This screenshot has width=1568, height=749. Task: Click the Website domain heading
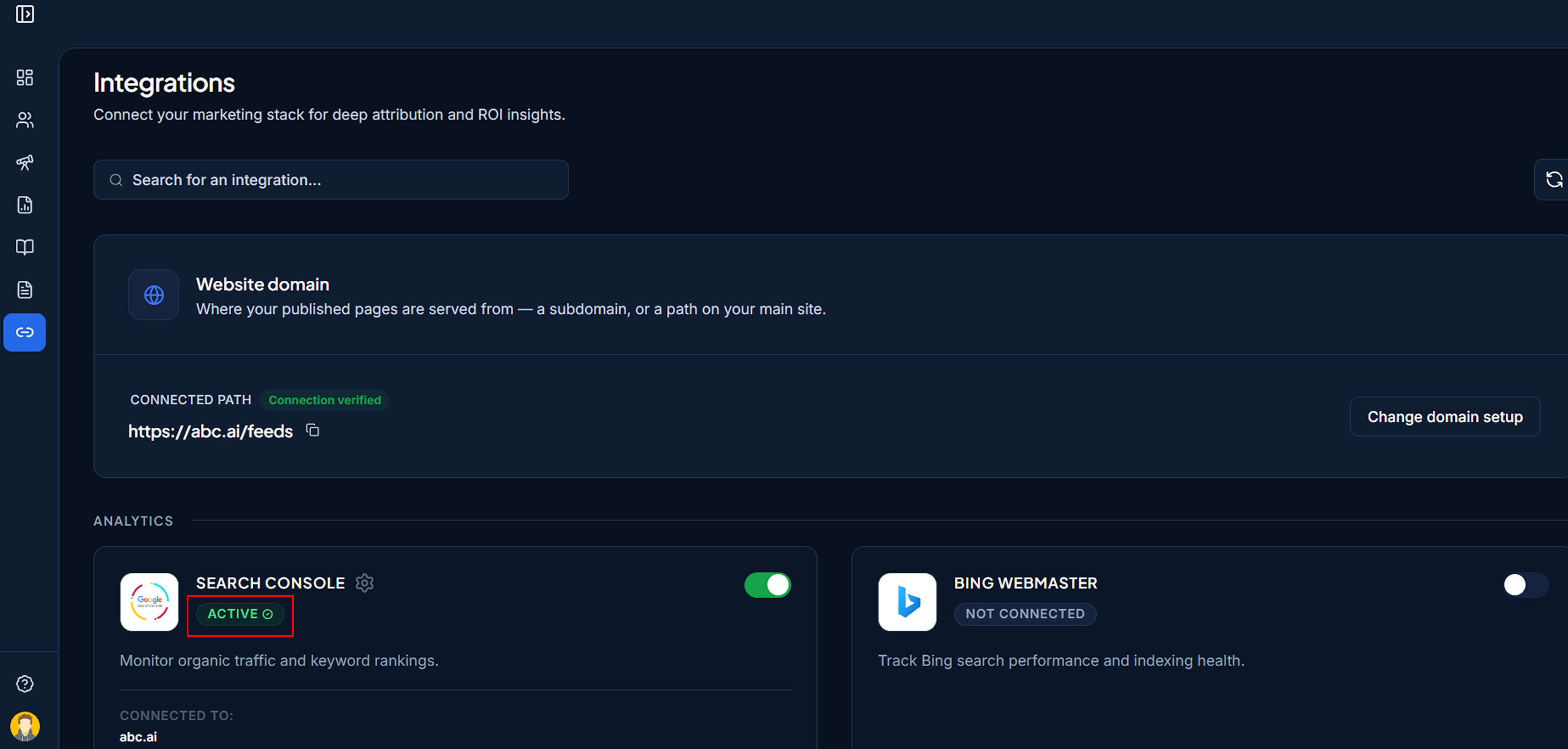263,284
